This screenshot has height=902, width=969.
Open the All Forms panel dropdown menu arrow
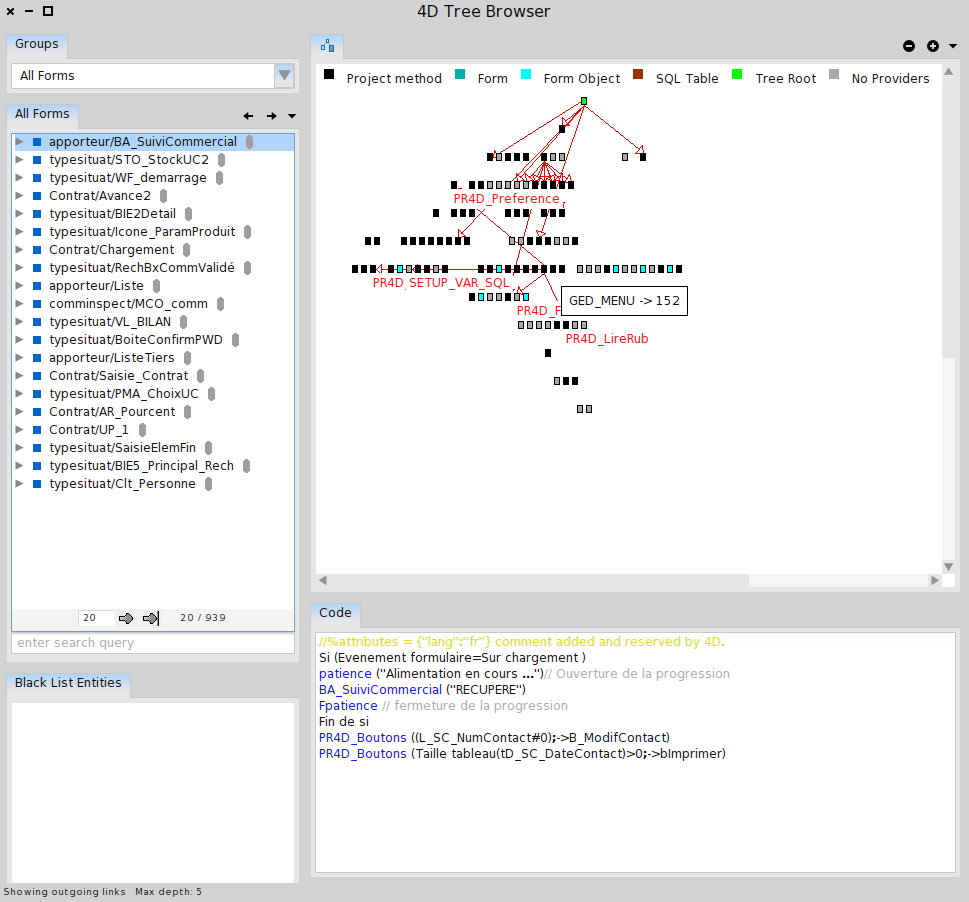coord(292,116)
